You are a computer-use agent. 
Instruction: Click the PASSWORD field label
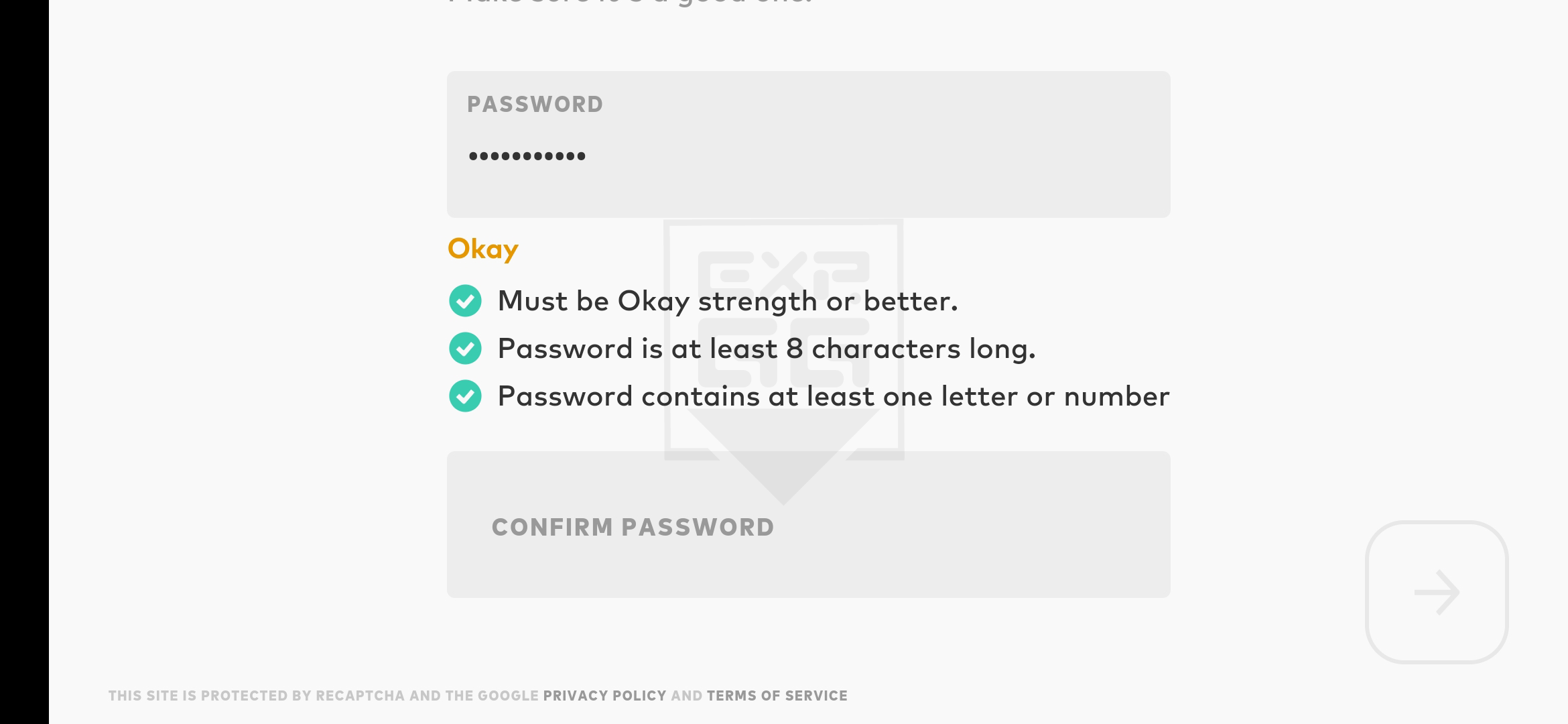point(535,104)
